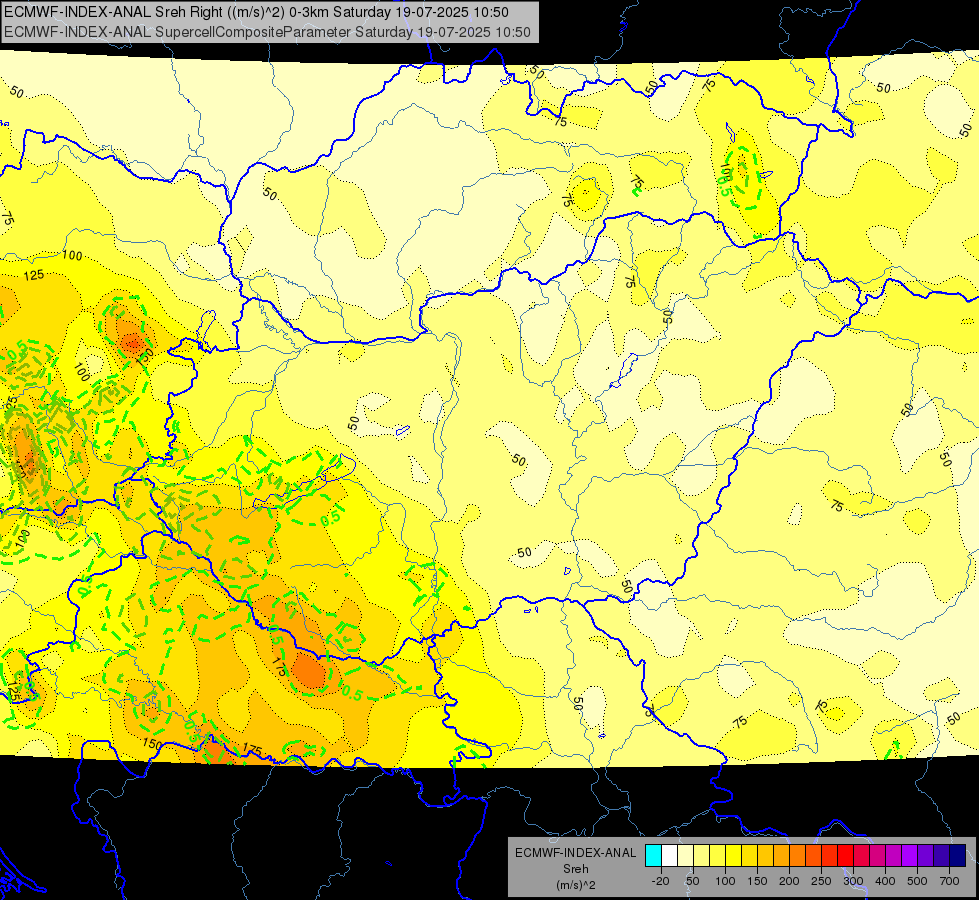This screenshot has width=979, height=900.
Task: Click the '200' tick label in the legend
Action: click(x=789, y=881)
